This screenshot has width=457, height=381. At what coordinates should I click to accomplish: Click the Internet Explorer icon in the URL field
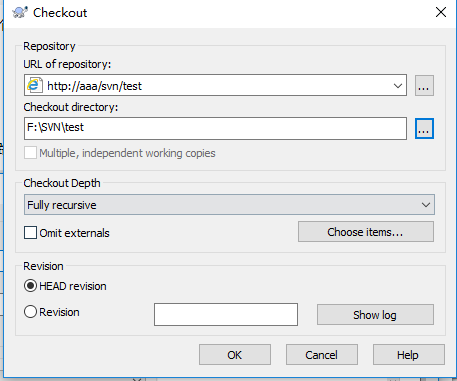[35, 85]
